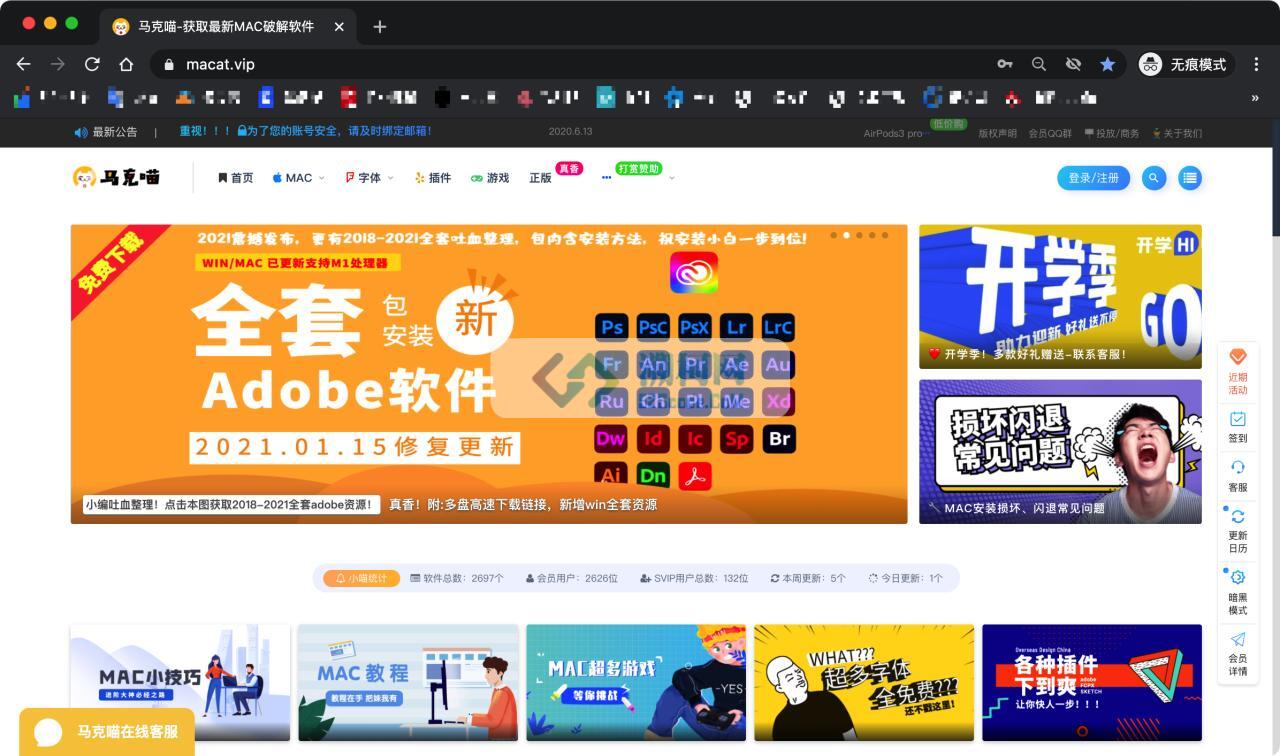Open the 关于我们 link
Screen dimensions: 1280x756
[x=1177, y=133]
